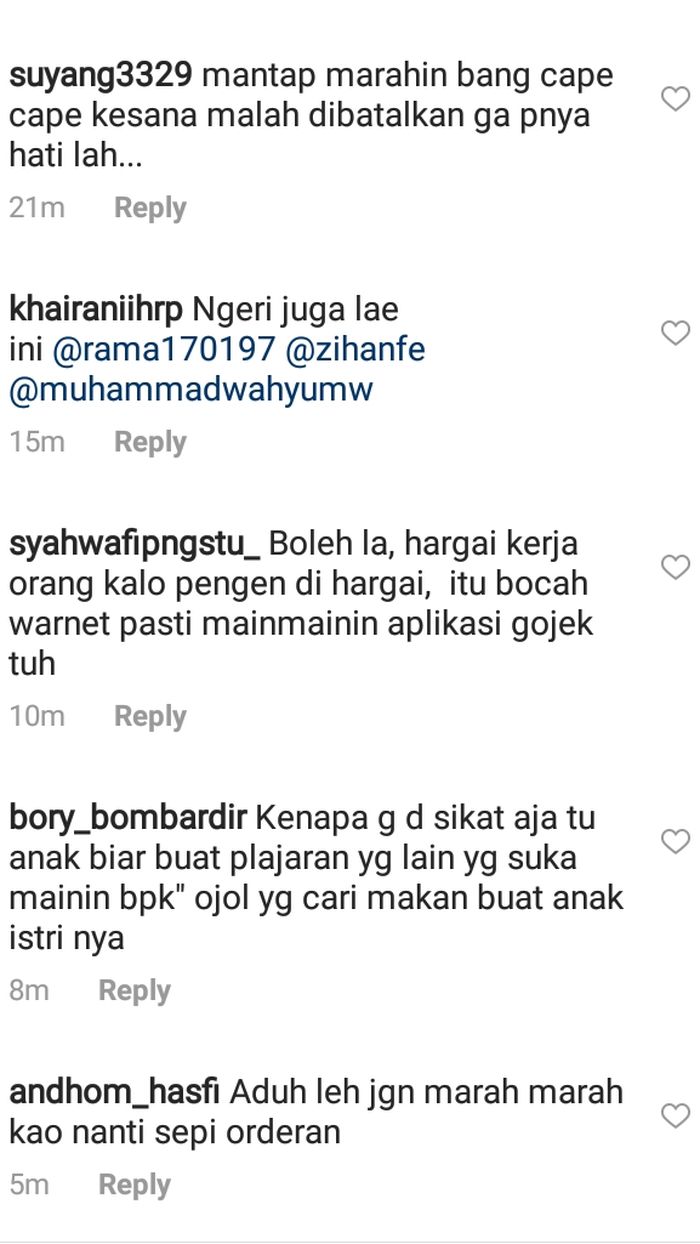Tap the heart next to khairaniihrp's comment

pyautogui.click(x=677, y=333)
